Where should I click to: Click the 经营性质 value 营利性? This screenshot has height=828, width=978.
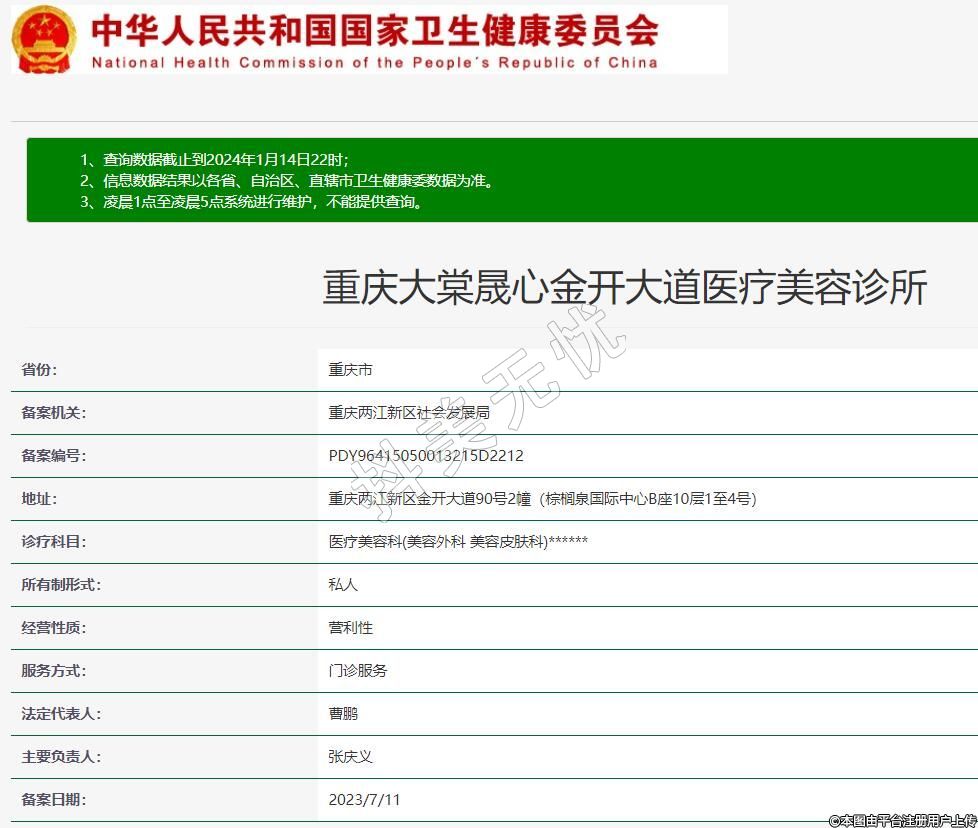350,628
